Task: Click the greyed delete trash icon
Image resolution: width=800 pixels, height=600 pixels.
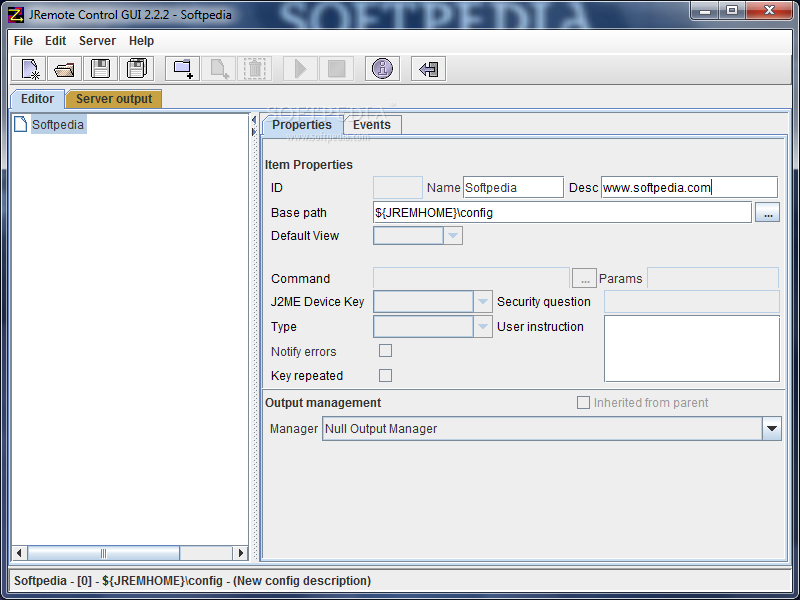Action: tap(255, 68)
